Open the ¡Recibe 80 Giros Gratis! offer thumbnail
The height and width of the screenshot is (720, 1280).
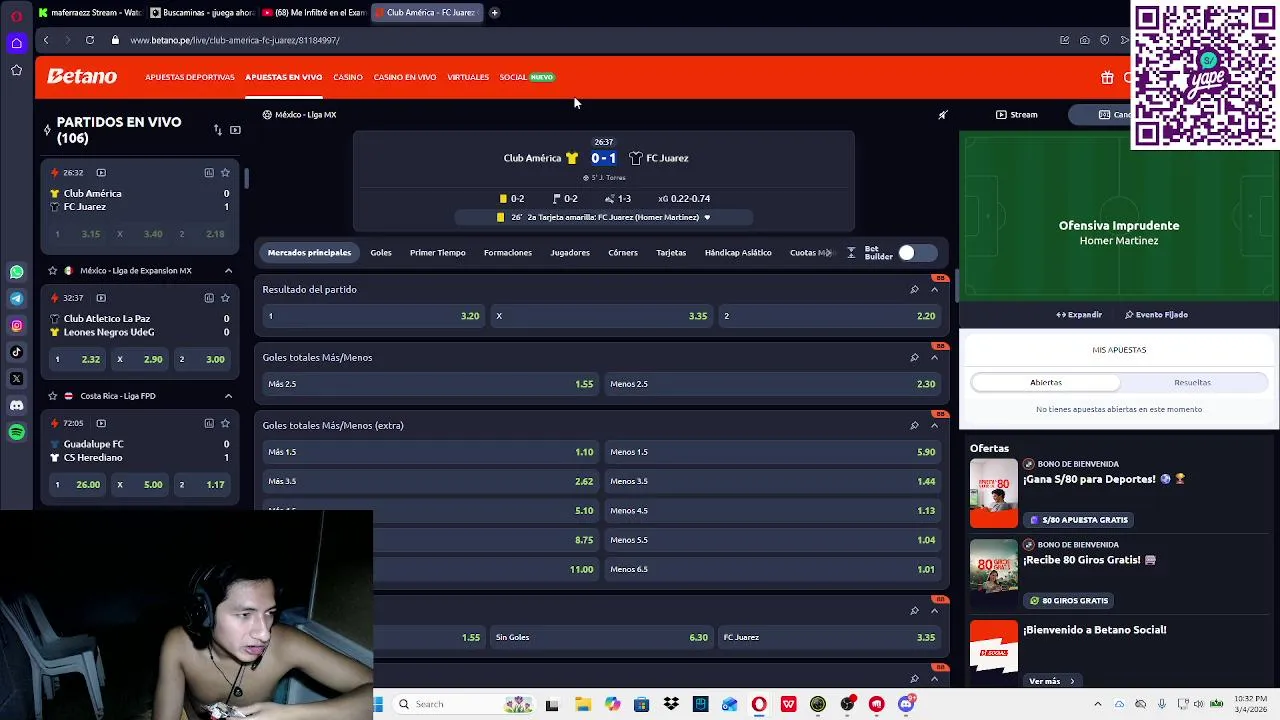[x=994, y=574]
